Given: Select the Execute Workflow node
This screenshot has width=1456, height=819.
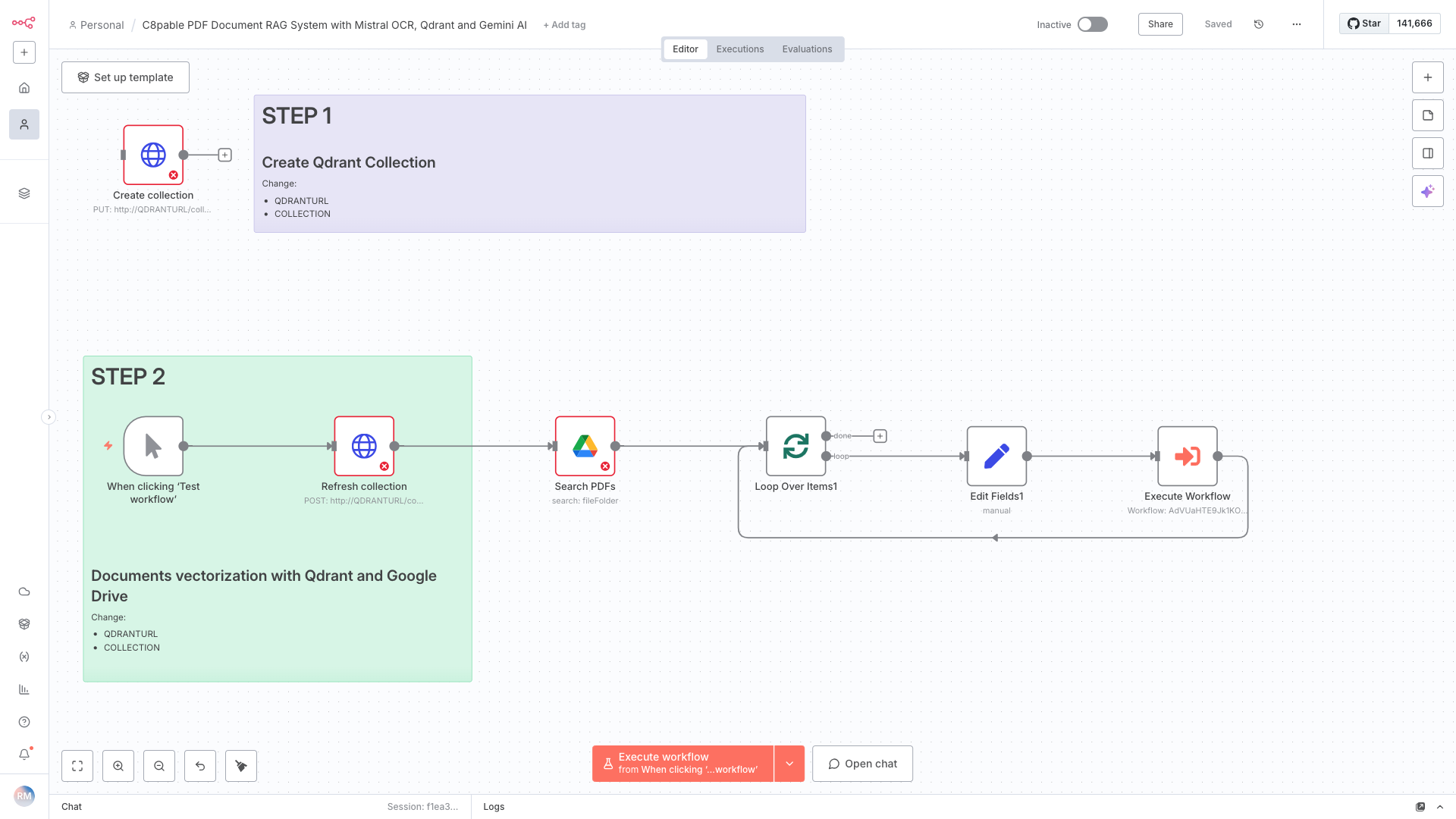Looking at the screenshot, I should (x=1188, y=456).
